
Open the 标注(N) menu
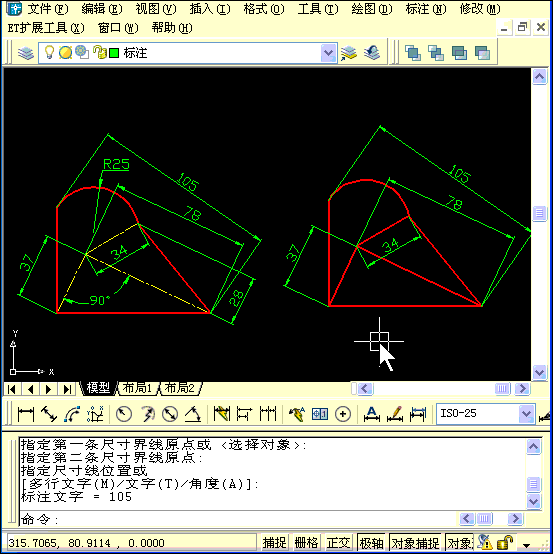tap(426, 9)
